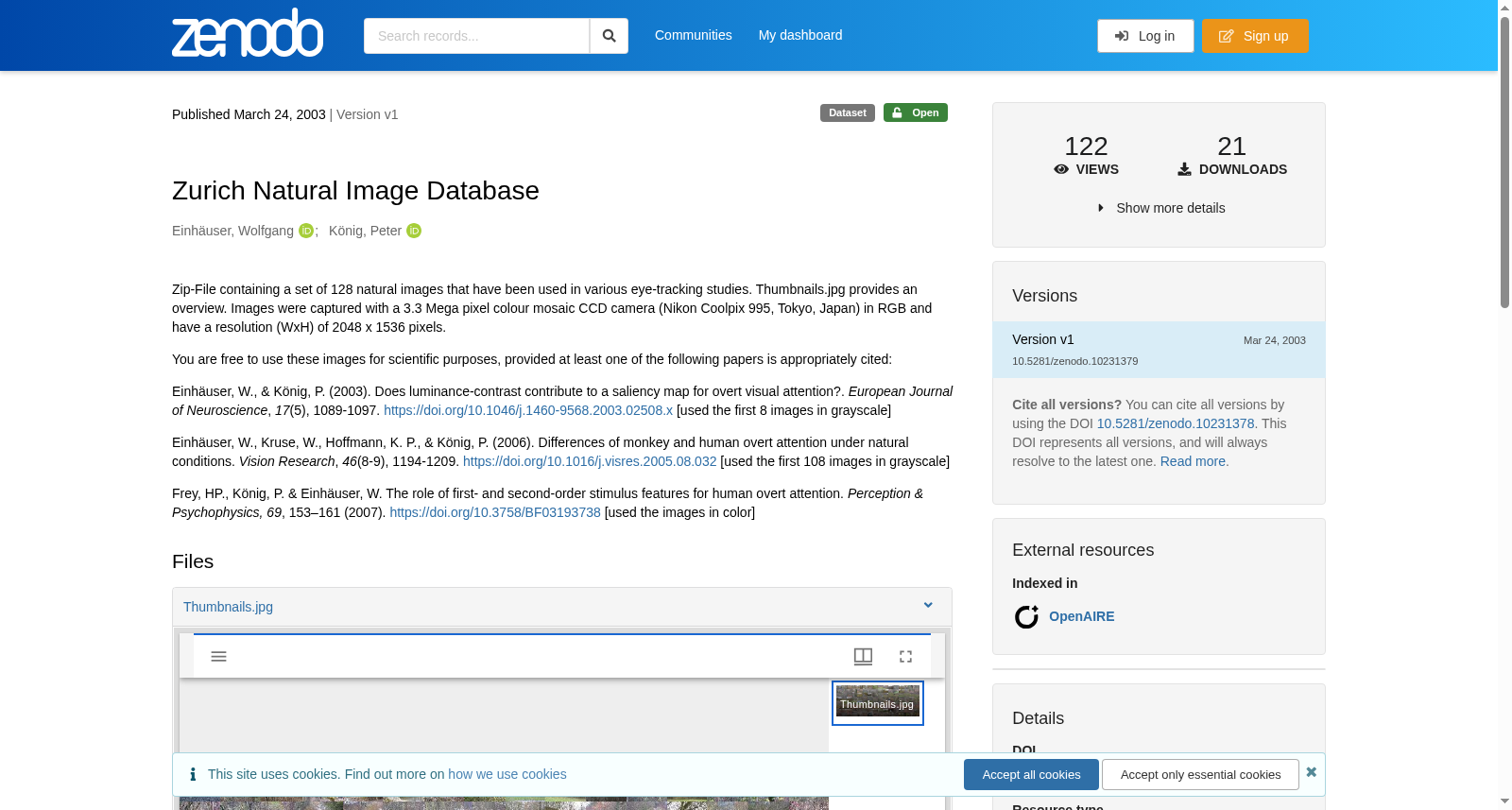Open the Vision Research DOI link
The height and width of the screenshot is (810, 1512).
[590, 461]
